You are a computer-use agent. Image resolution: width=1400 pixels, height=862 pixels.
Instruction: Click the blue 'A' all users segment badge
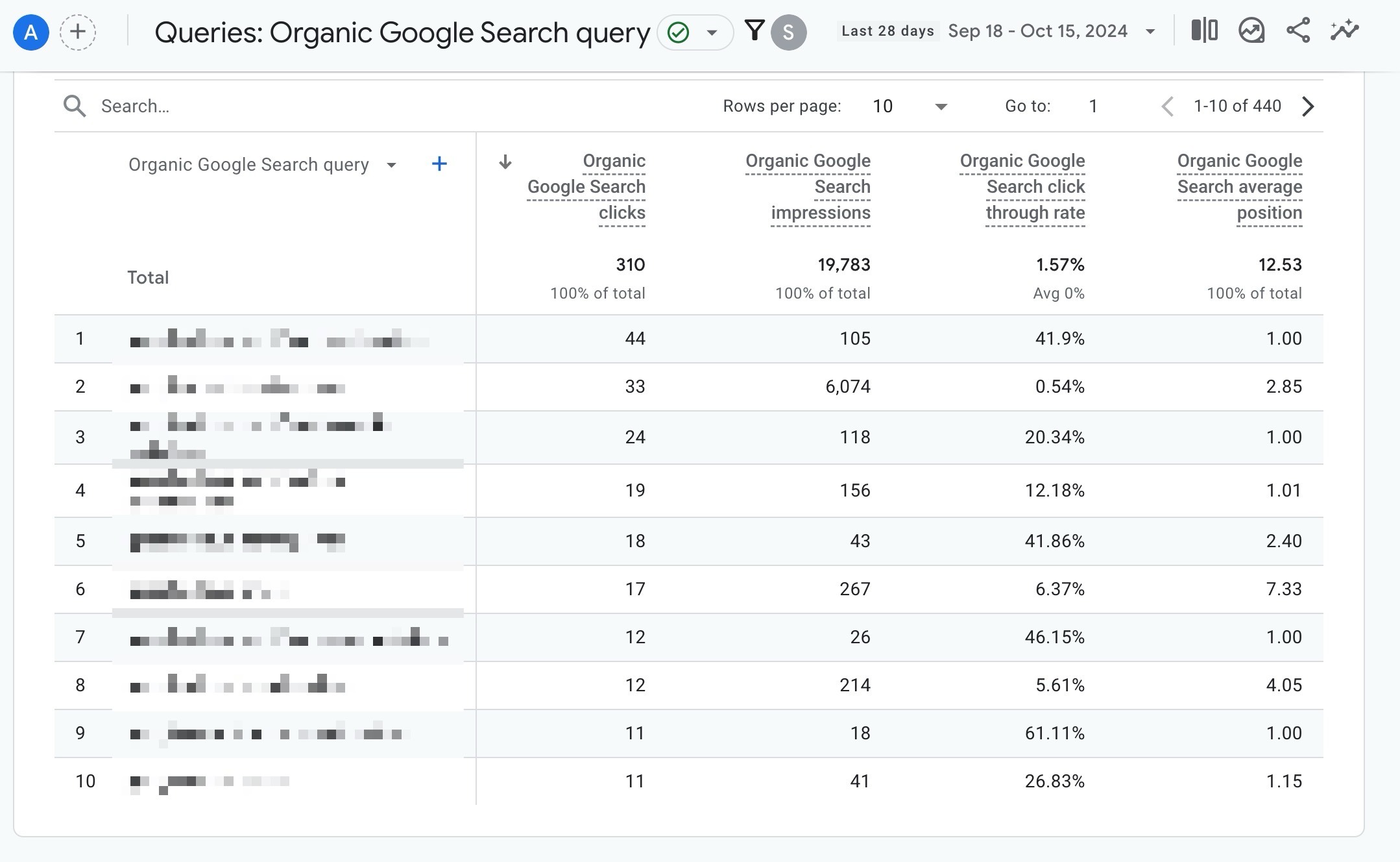(x=30, y=32)
